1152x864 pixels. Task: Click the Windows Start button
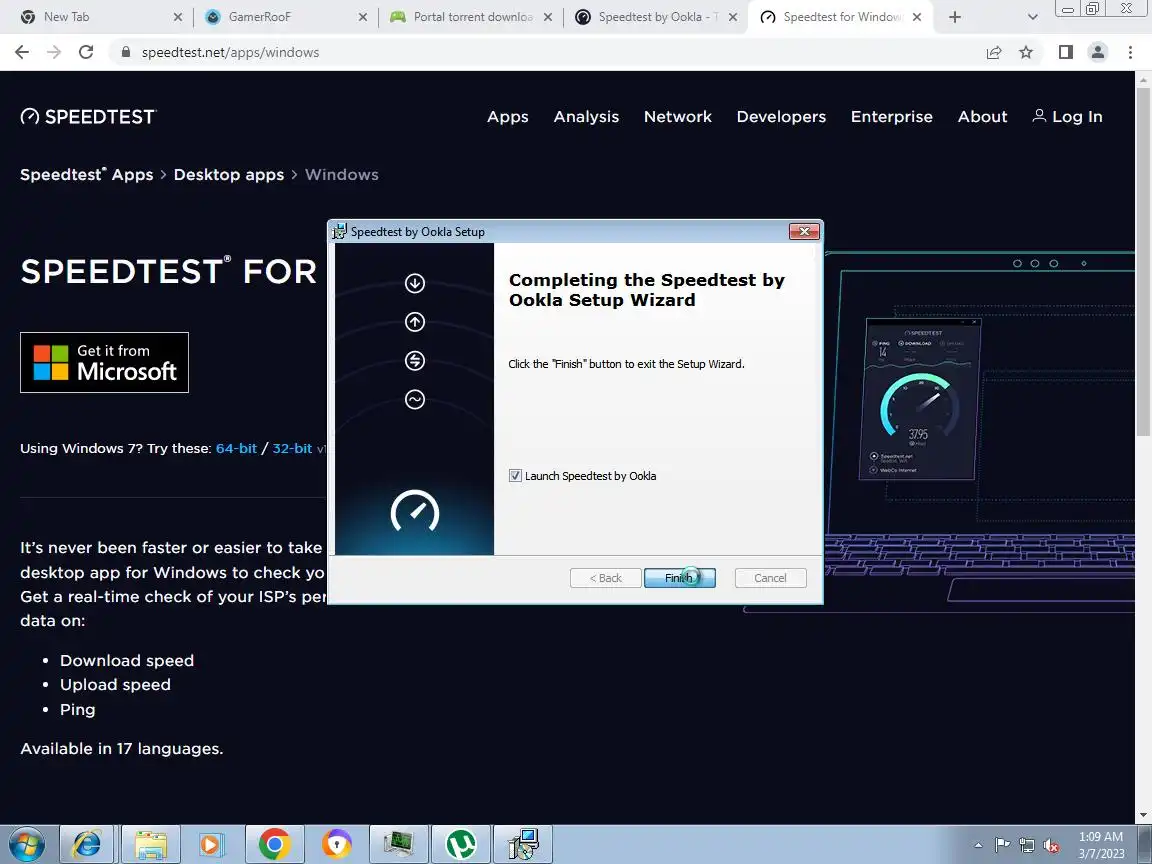pyautogui.click(x=26, y=845)
